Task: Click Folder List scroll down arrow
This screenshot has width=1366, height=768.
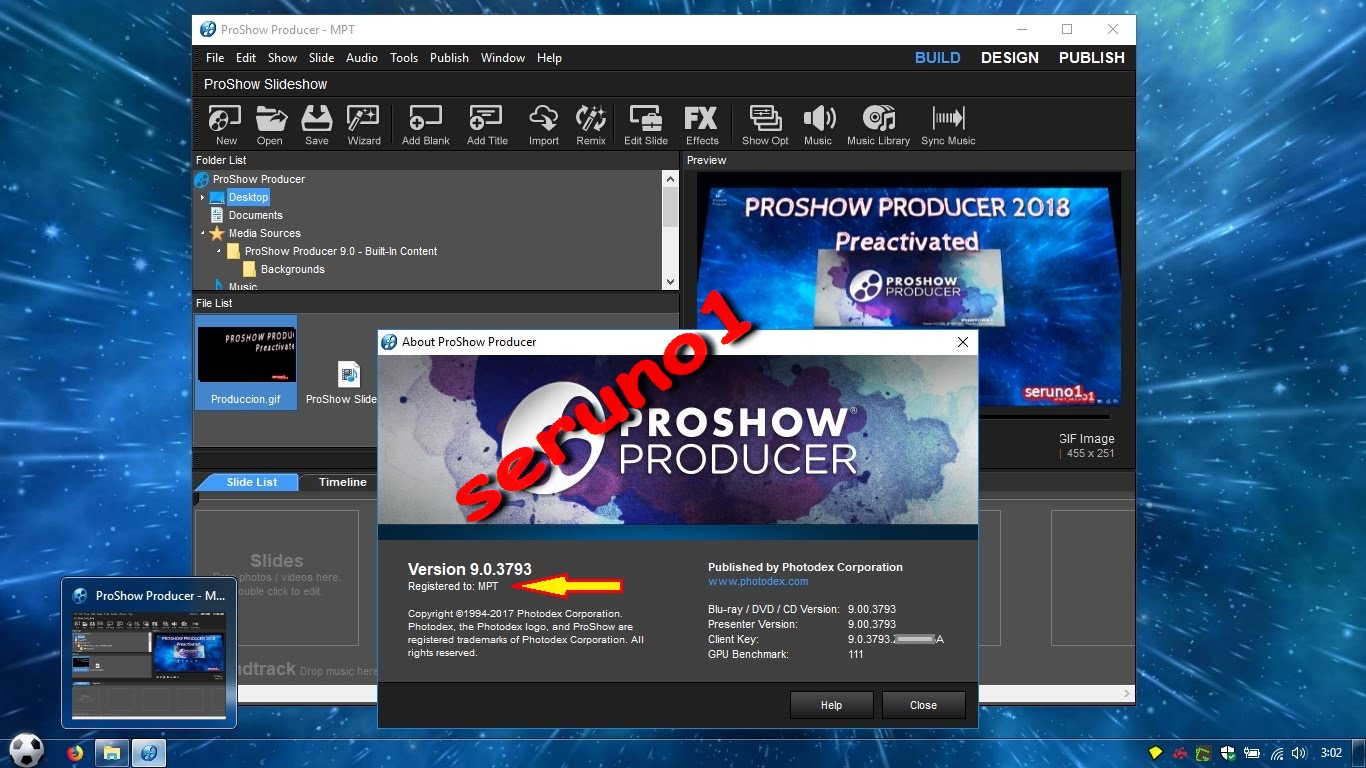Action: [x=670, y=283]
